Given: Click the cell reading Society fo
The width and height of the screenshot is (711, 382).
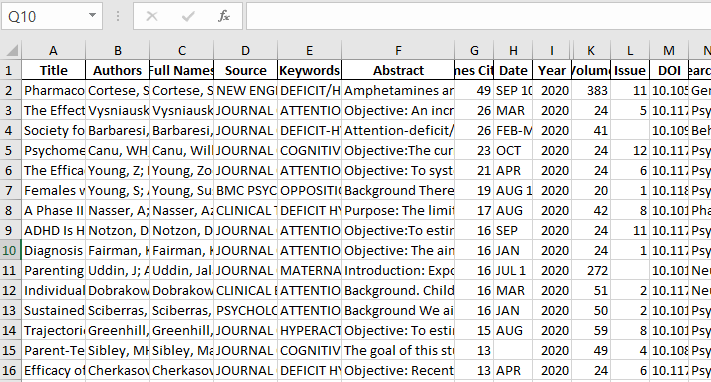Looking at the screenshot, I should [54, 131].
